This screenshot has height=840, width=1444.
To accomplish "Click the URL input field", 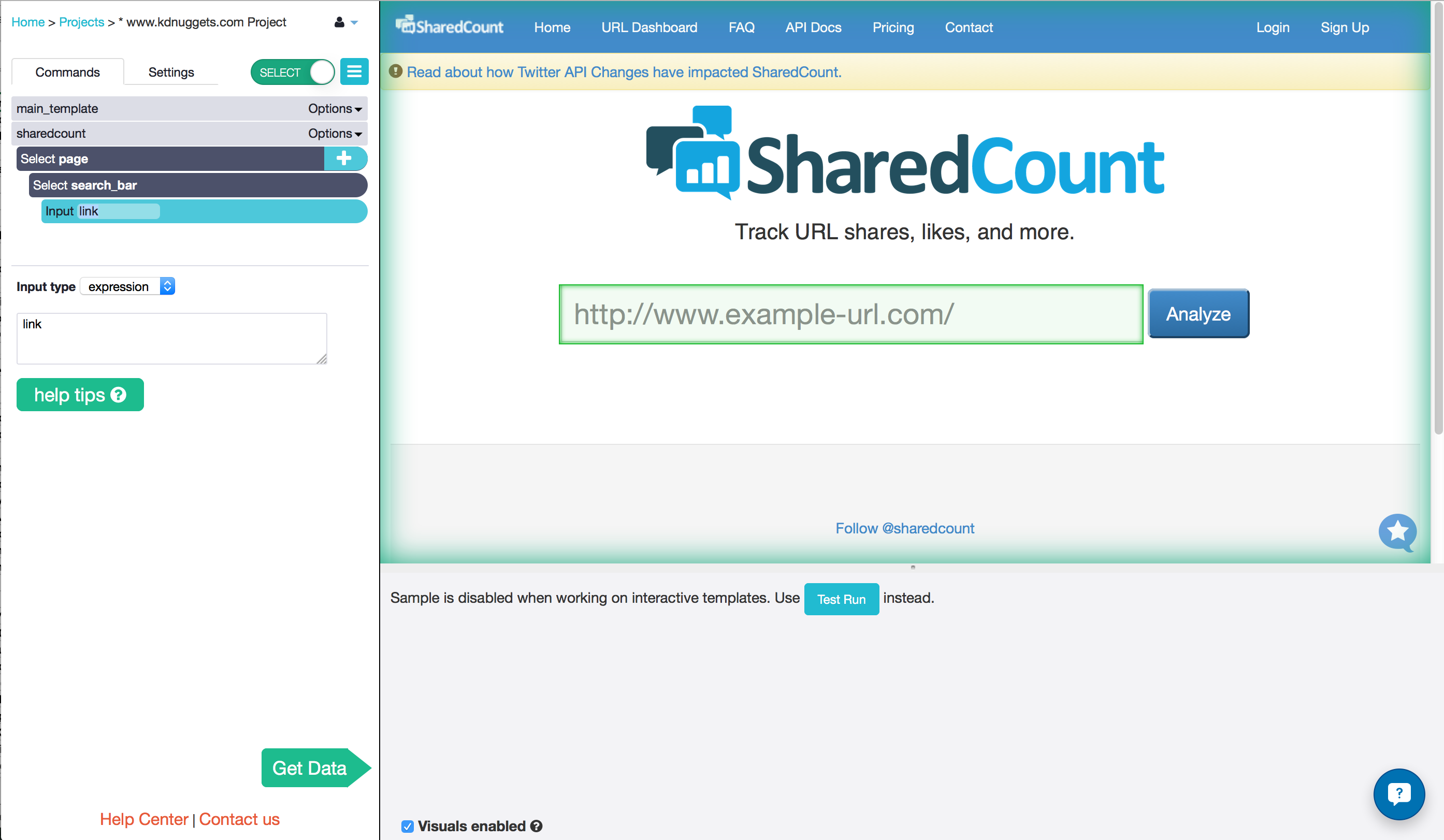I will pyautogui.click(x=851, y=314).
